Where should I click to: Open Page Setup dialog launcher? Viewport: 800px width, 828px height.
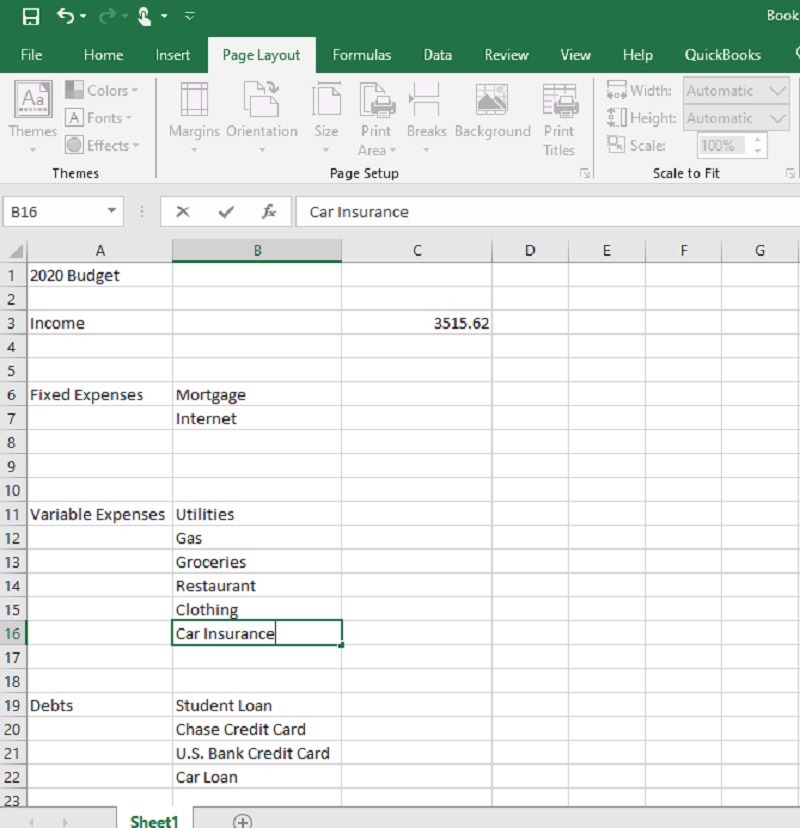point(584,173)
